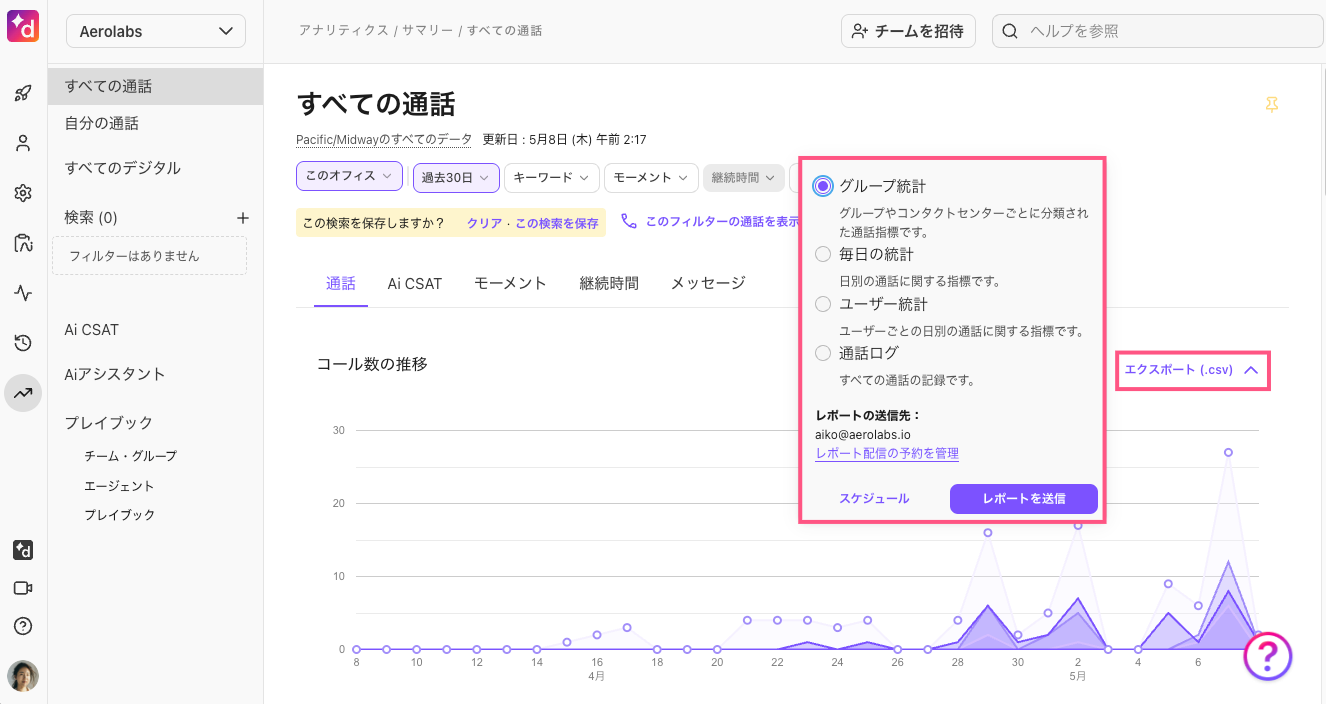Open レポート配信の予約を管理 link

click(887, 453)
